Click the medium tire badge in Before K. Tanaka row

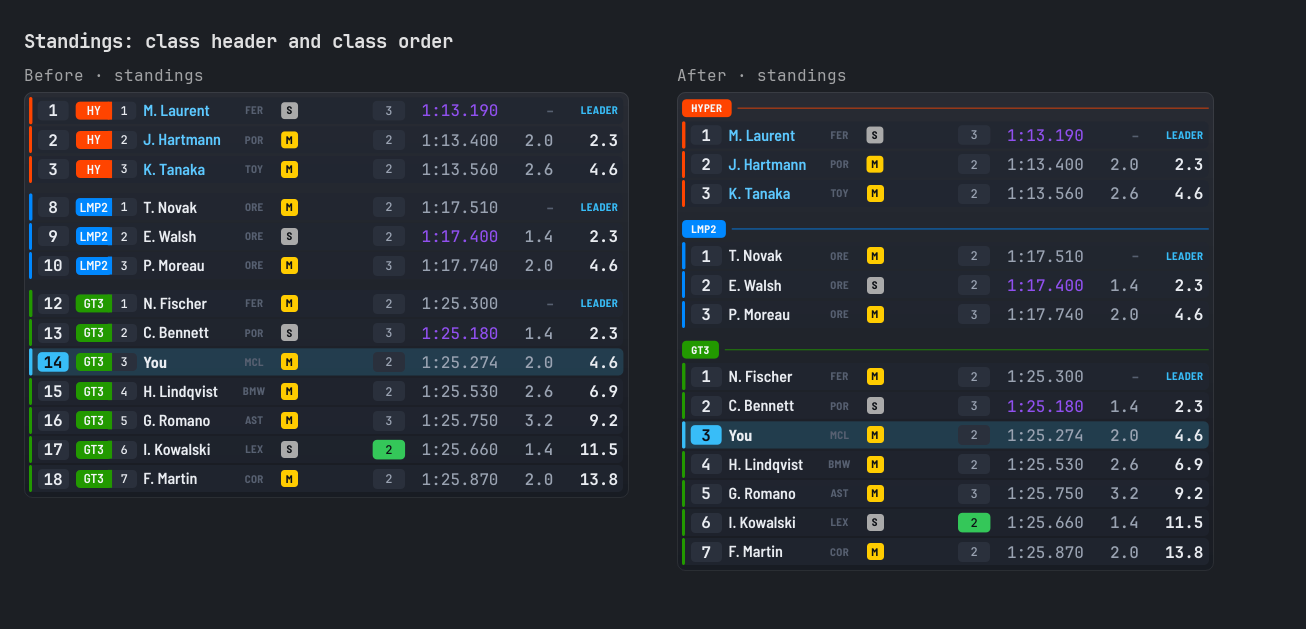[289, 169]
